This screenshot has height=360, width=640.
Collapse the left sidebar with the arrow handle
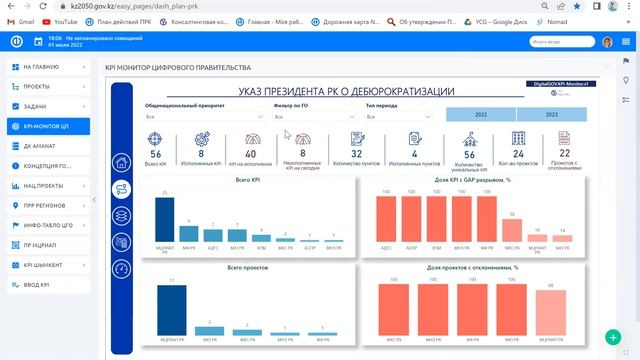coord(94,200)
